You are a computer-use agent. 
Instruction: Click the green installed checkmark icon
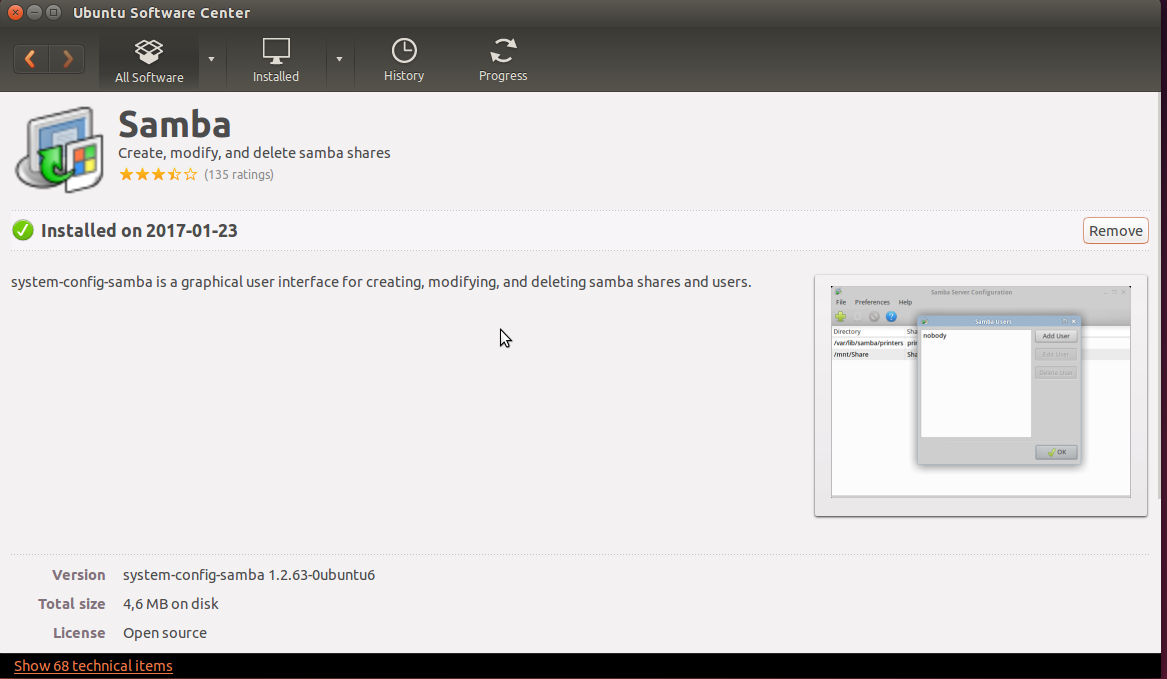[x=23, y=230]
